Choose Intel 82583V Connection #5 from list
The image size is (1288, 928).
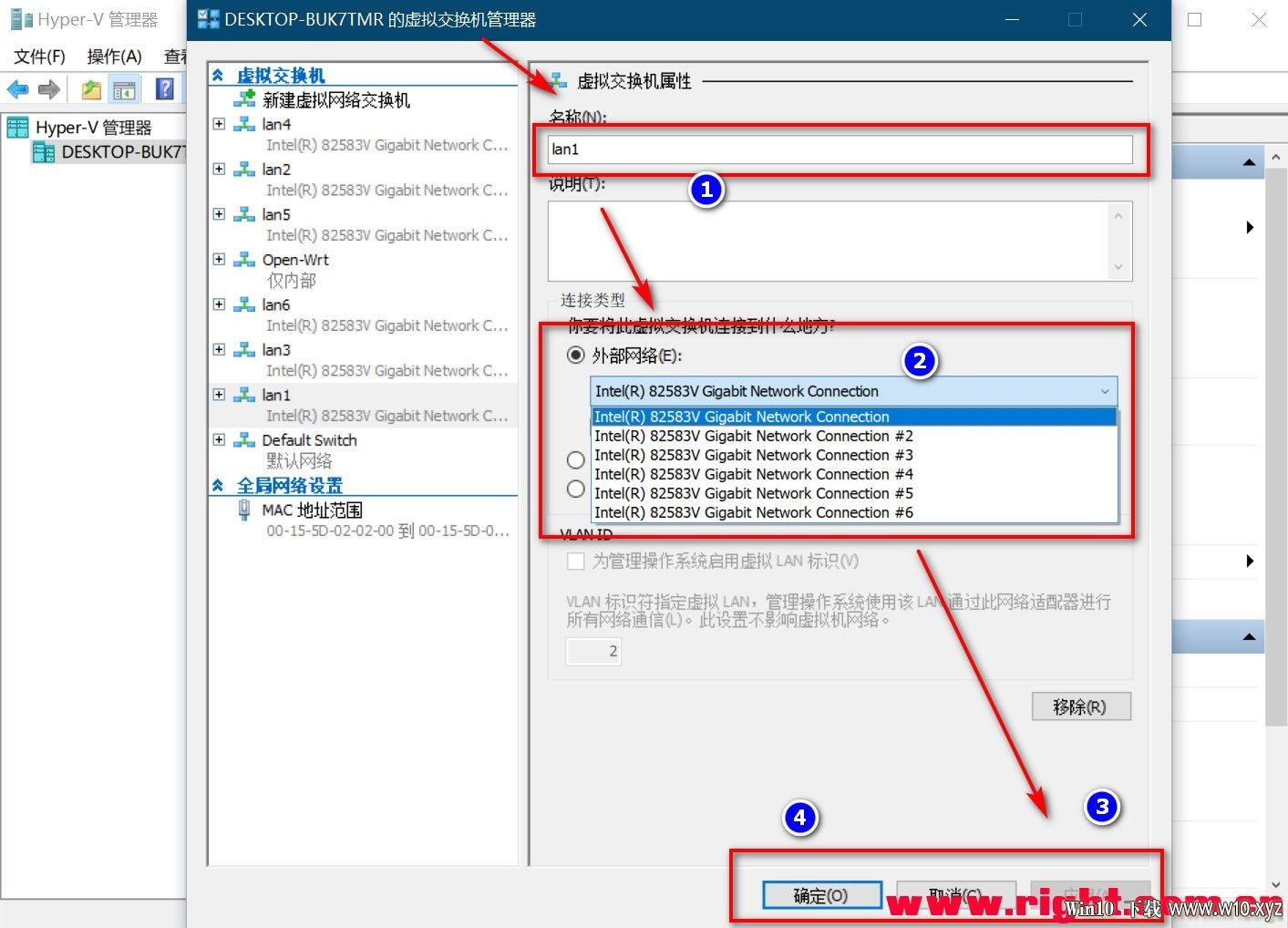click(854, 493)
